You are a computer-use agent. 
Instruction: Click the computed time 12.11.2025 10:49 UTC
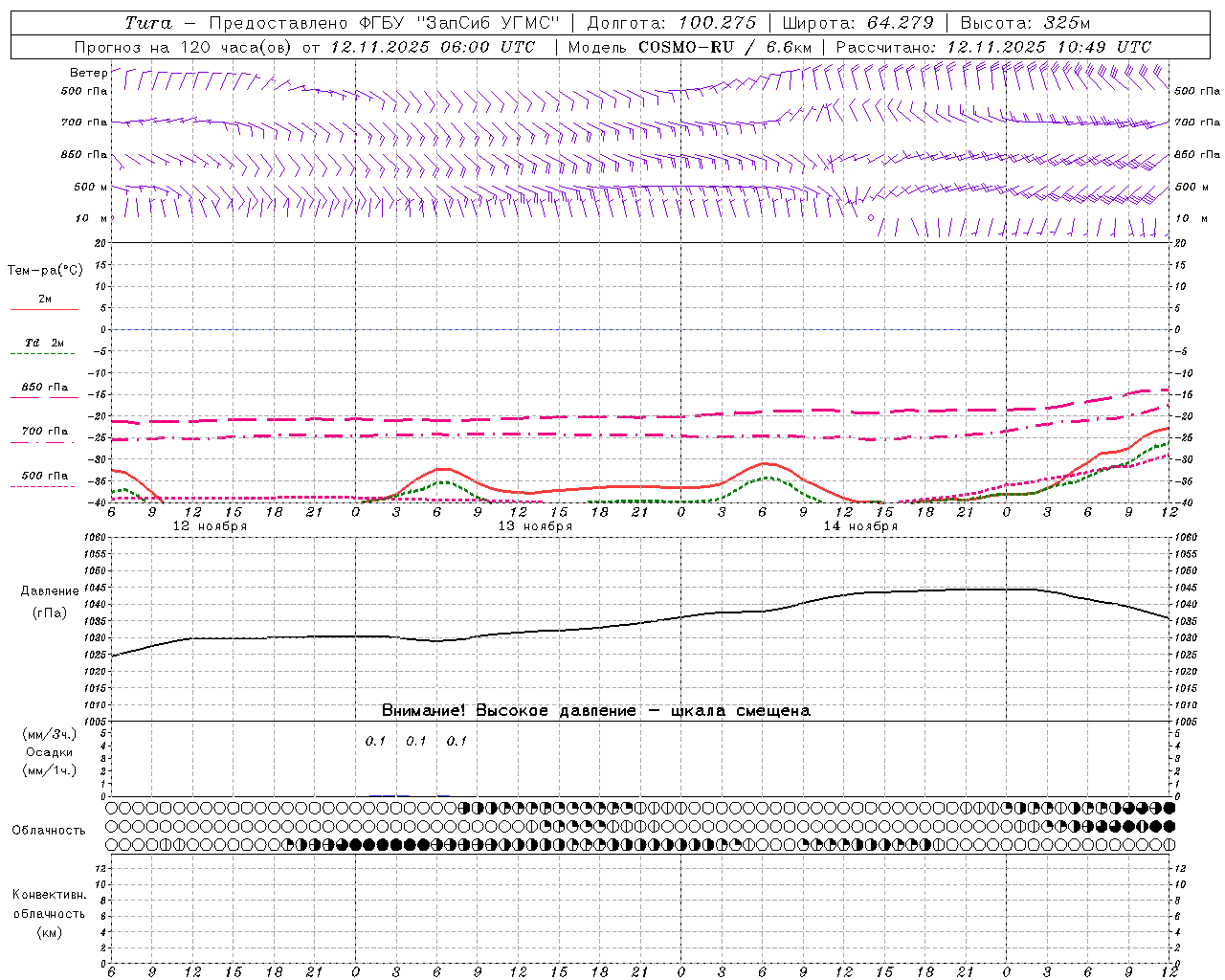coord(1049,47)
